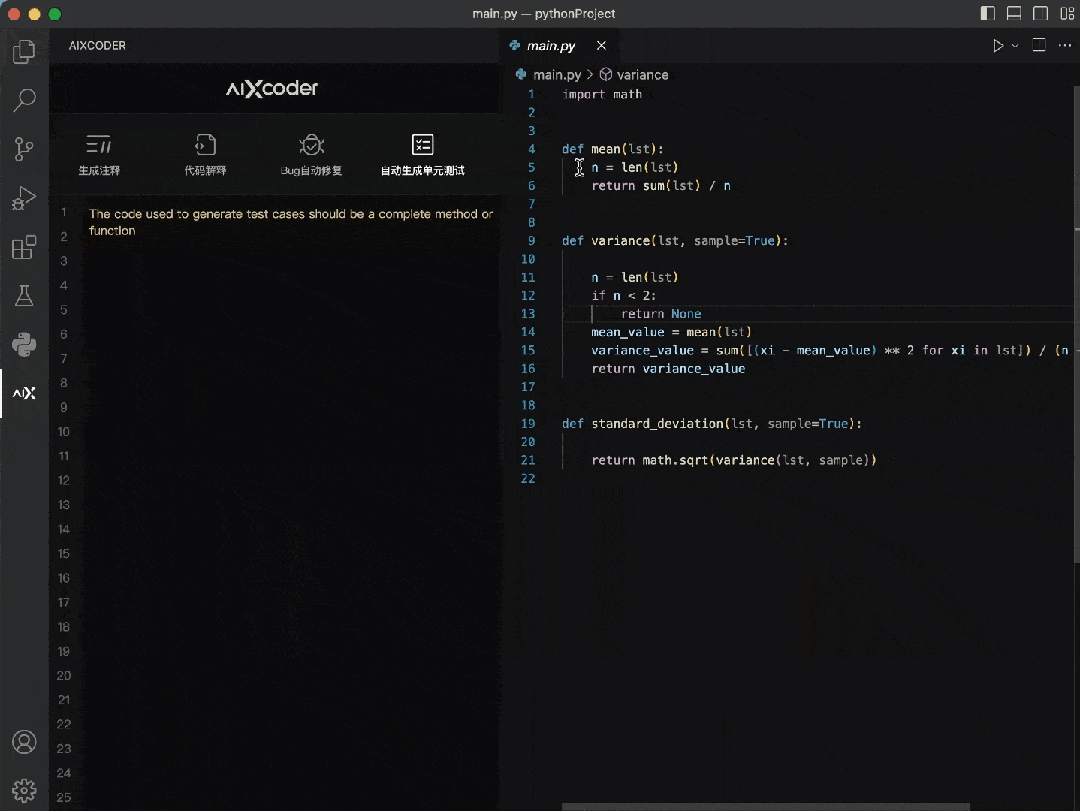The height and width of the screenshot is (811, 1080).
Task: Run the Python file with play button
Action: click(997, 46)
